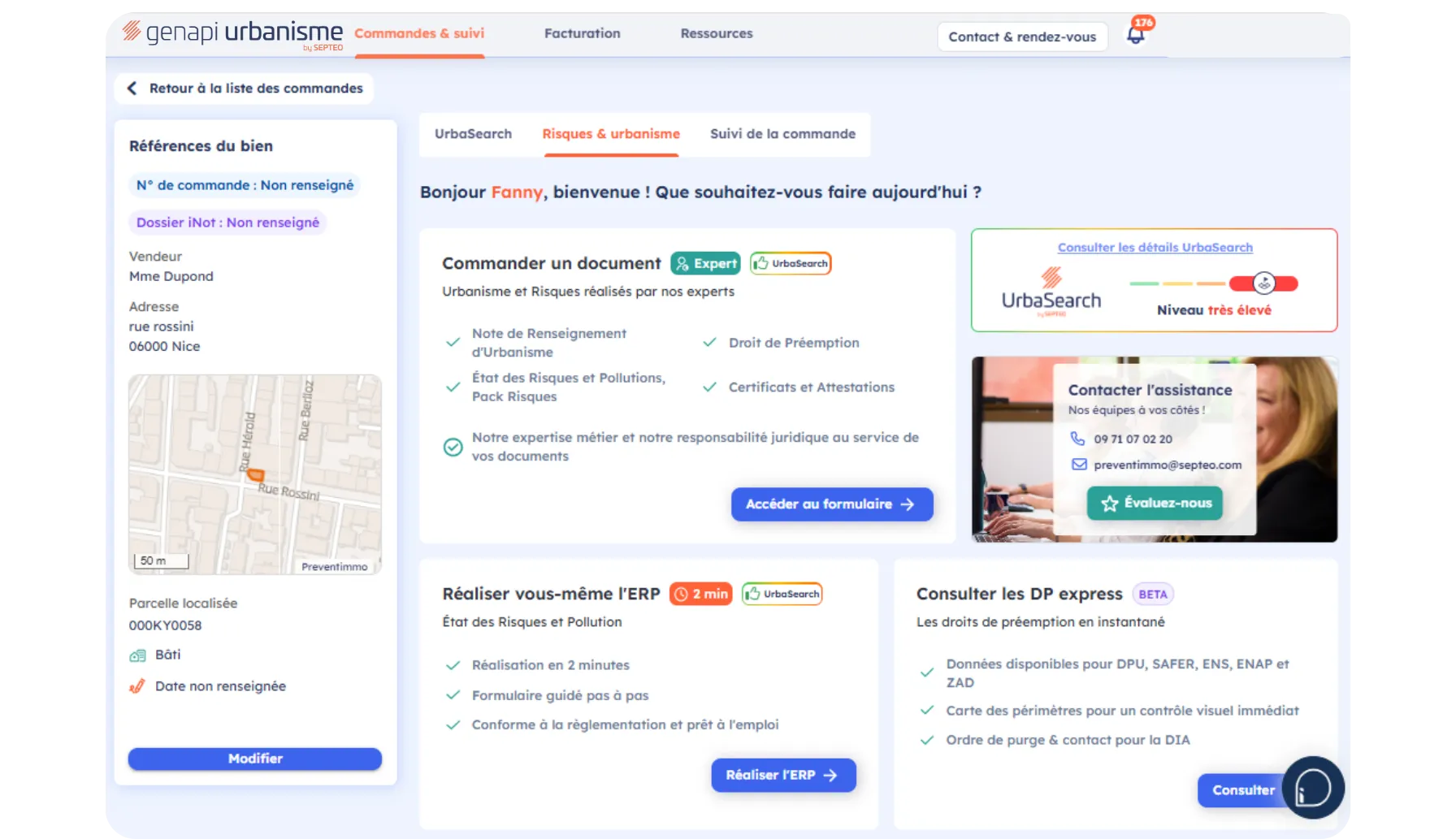Click Carte des périmètres item
This screenshot has width=1456, height=839.
point(1122,711)
